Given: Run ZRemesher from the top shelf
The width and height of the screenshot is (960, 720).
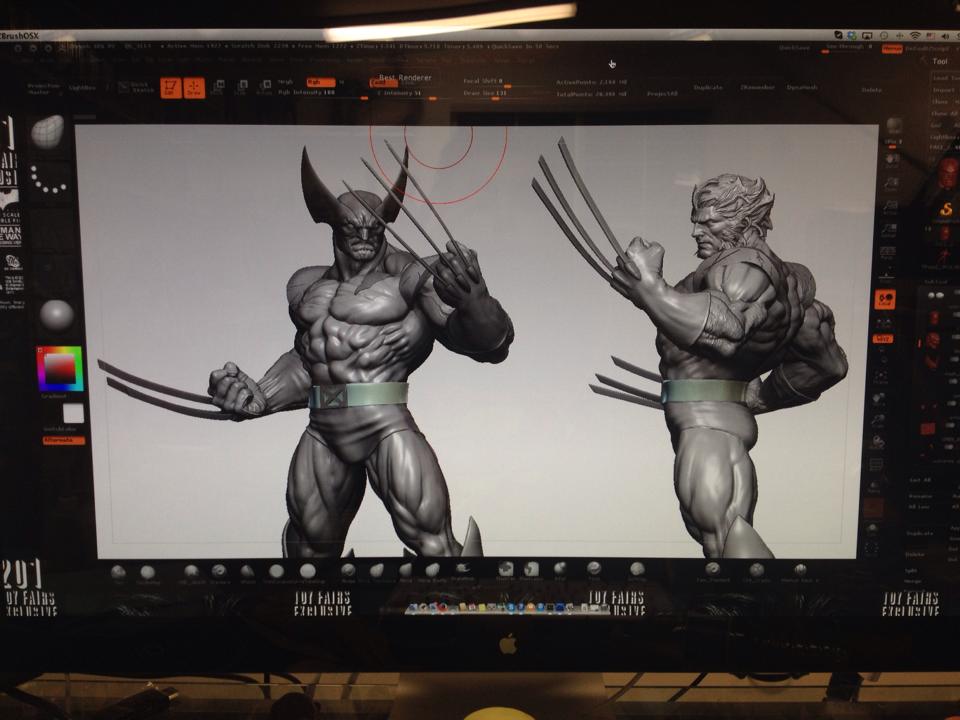Looking at the screenshot, I should pos(757,88).
